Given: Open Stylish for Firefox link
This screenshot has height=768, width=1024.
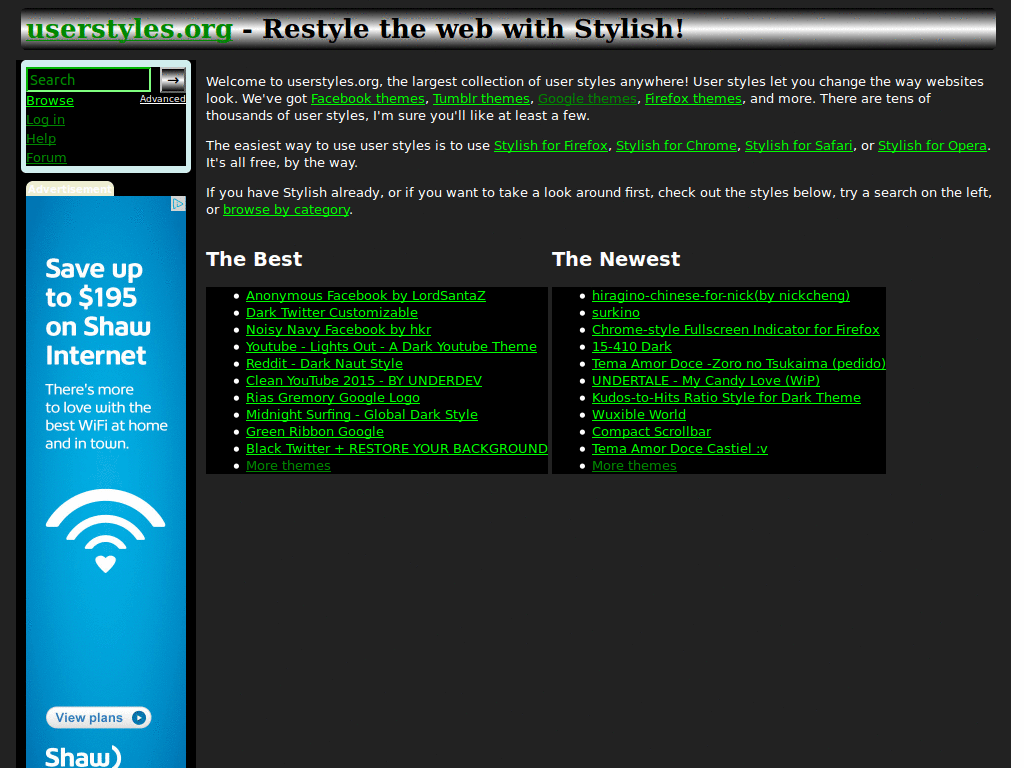Looking at the screenshot, I should click(x=551, y=146).
